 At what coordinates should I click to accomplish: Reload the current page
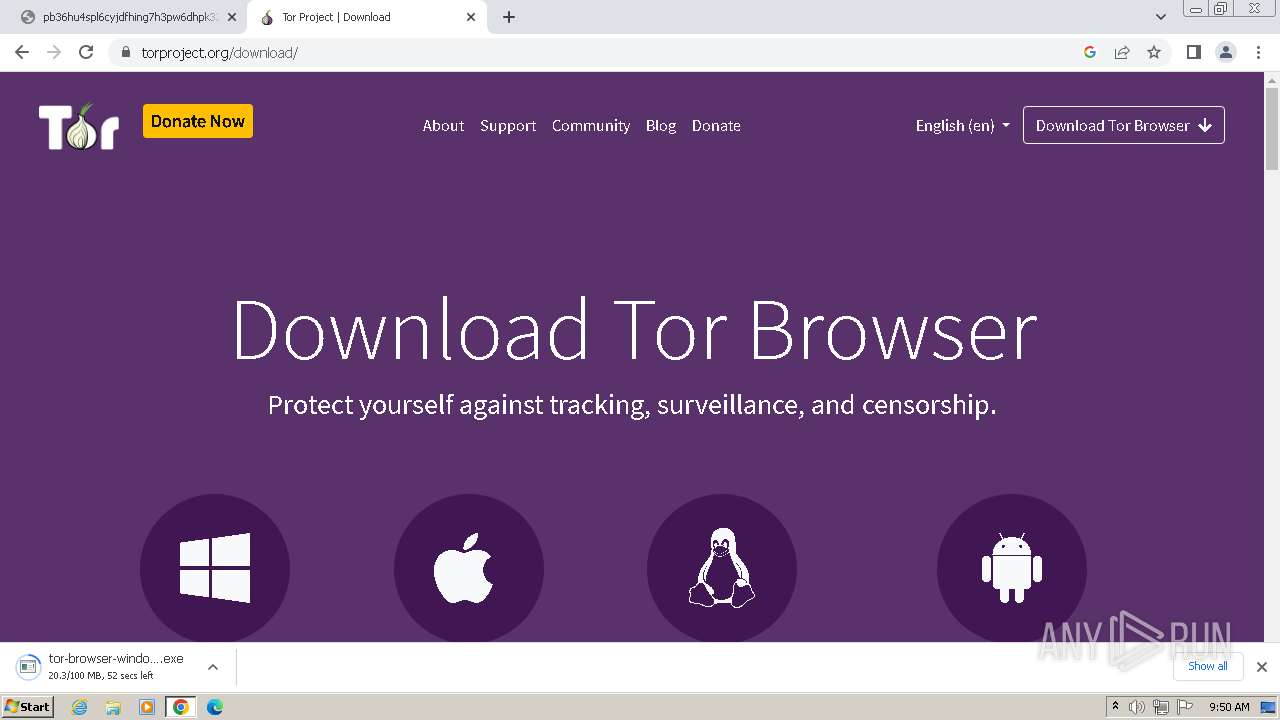[x=86, y=52]
